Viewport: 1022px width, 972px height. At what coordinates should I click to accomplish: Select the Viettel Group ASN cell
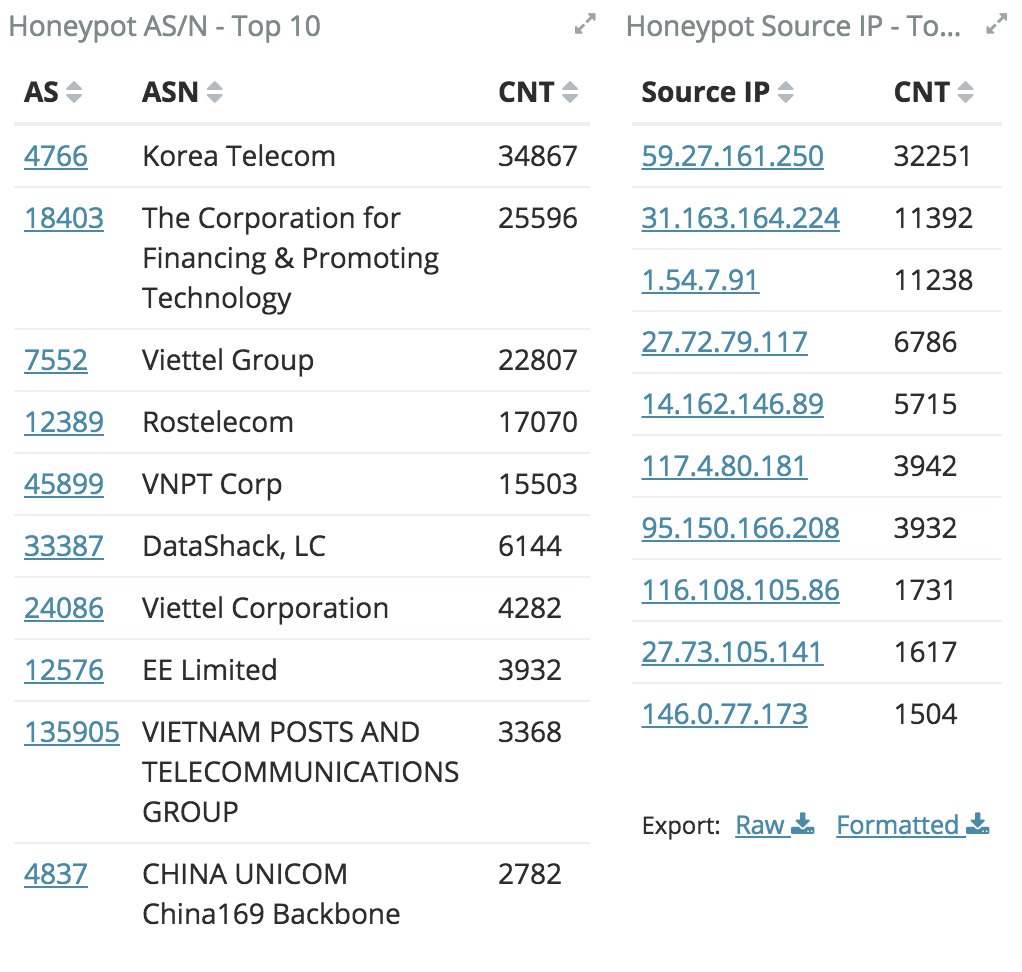tap(228, 361)
